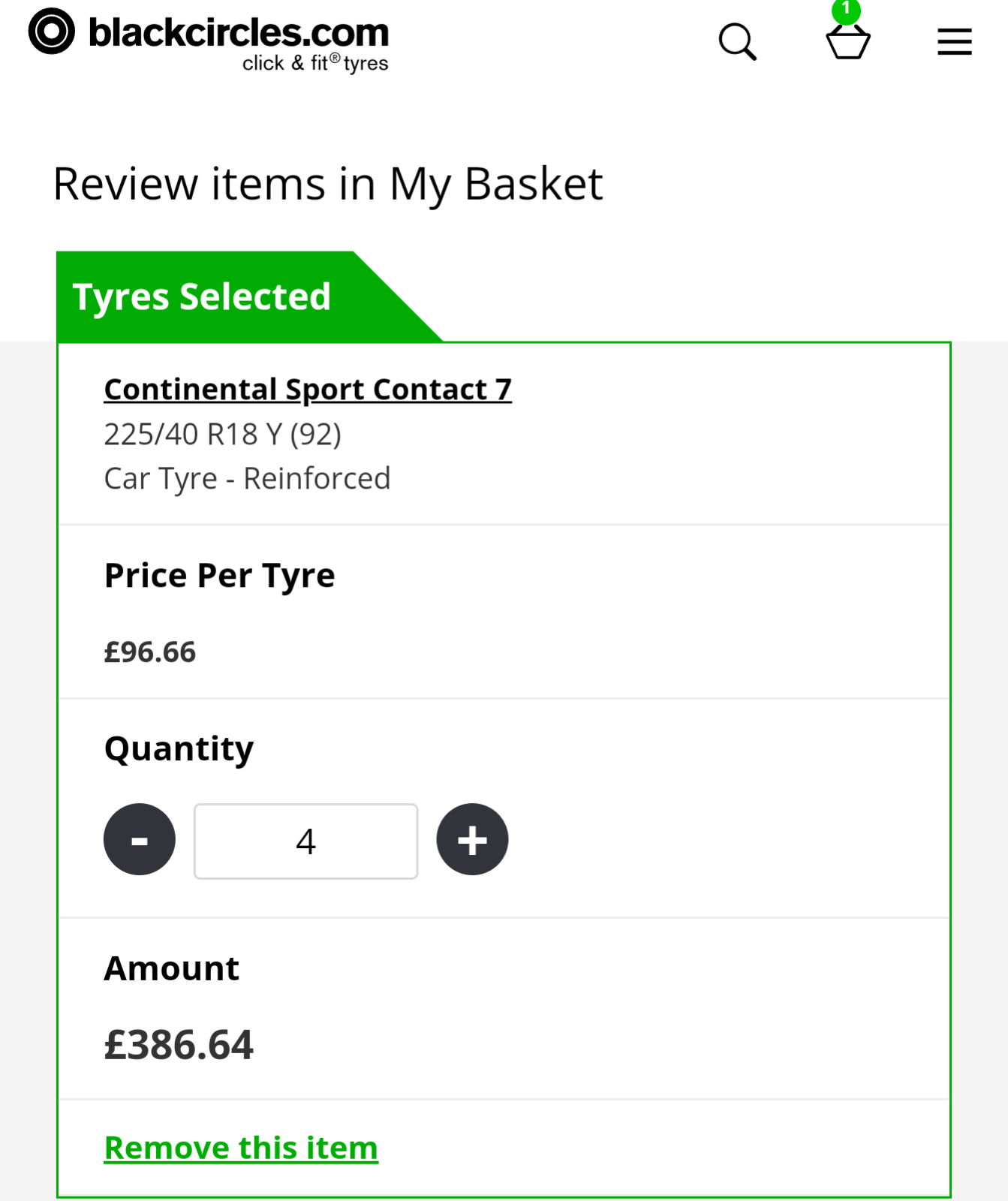This screenshot has height=1201, width=1008.
Task: Click the blackcircles circular logo icon
Action: pyautogui.click(x=52, y=32)
